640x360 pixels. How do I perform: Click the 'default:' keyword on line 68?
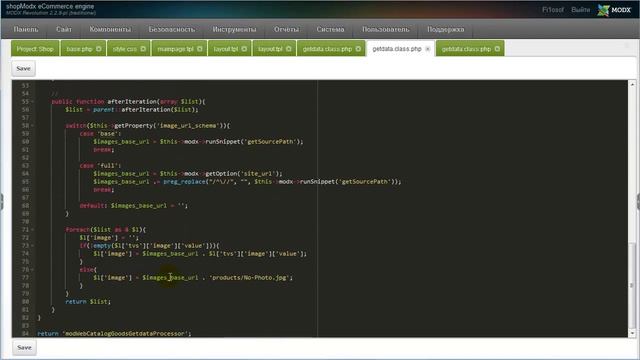pyautogui.click(x=93, y=206)
